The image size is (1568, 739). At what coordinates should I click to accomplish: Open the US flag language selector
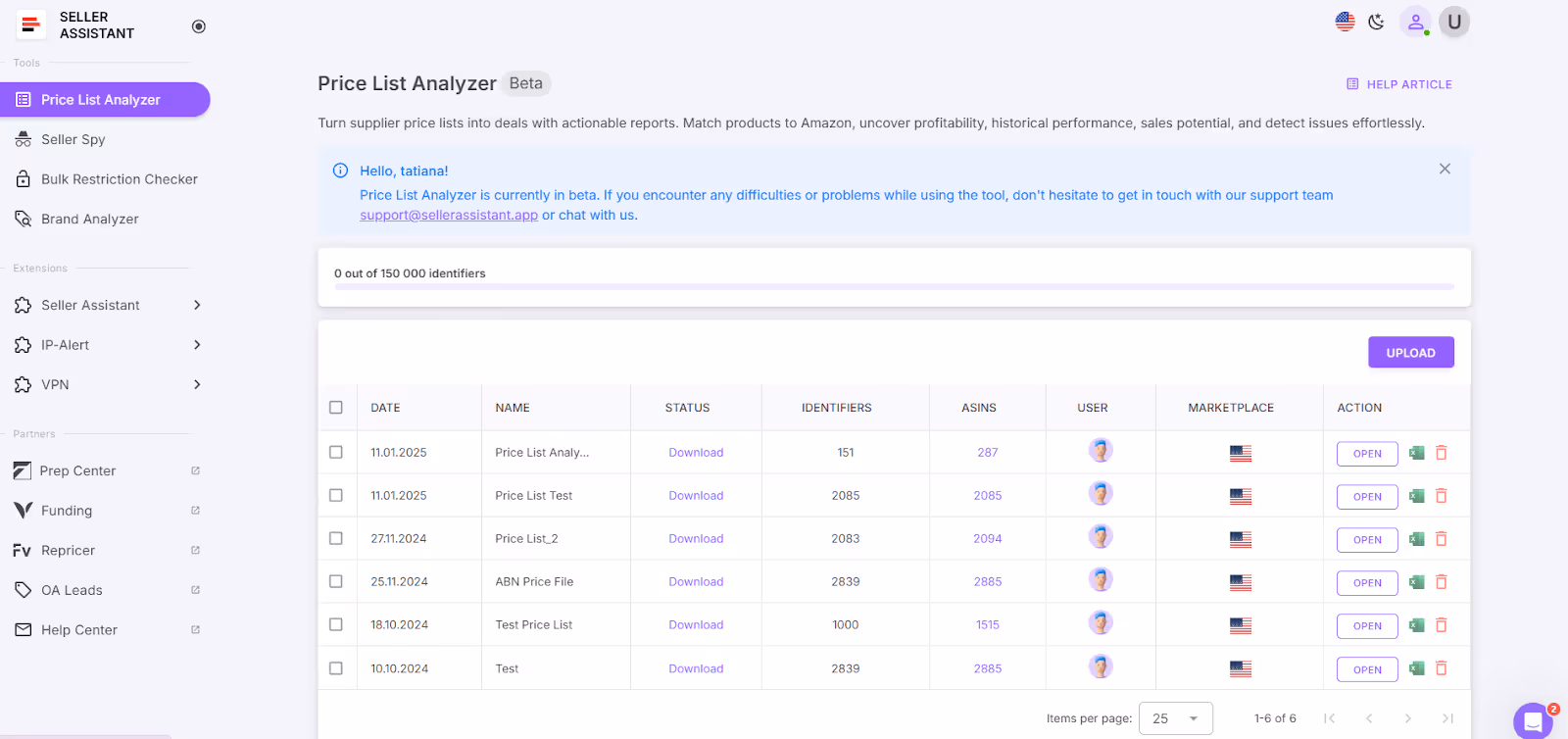1345,22
